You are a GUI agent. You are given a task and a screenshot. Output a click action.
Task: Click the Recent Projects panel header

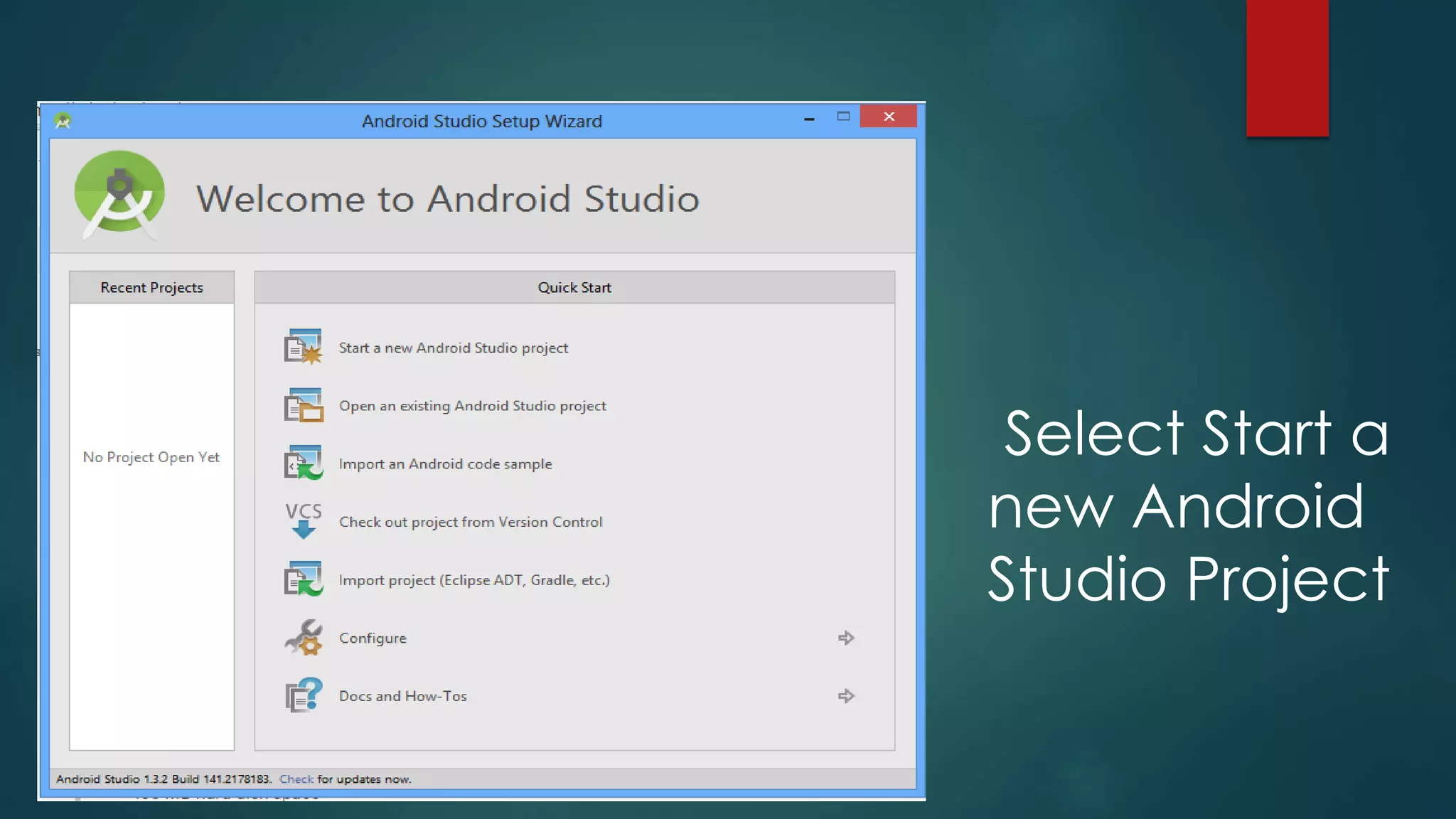click(151, 287)
